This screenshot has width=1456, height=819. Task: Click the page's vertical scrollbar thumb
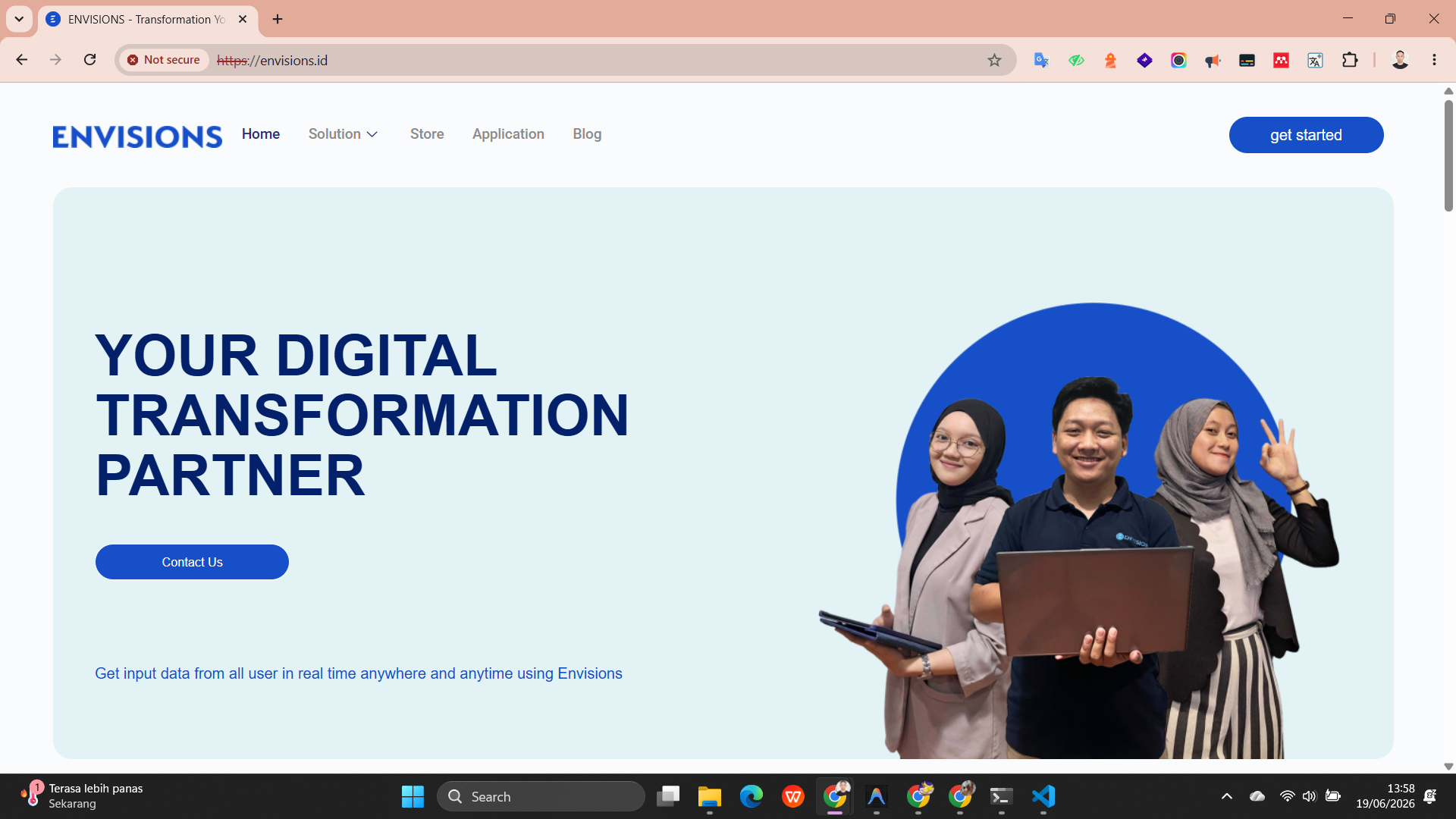point(1448,155)
